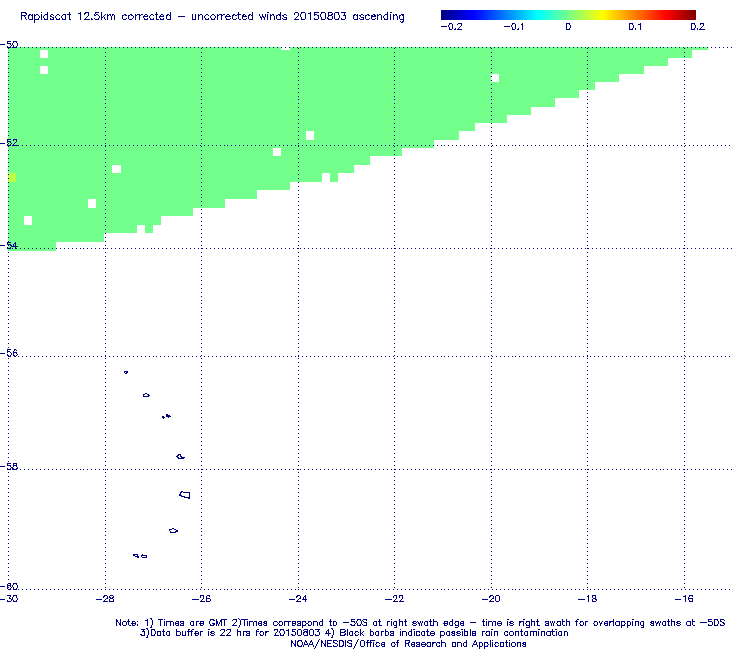Image resolution: width=740 pixels, height=650 pixels.
Task: Click the colorbar label '-0.2'
Action: [452, 27]
